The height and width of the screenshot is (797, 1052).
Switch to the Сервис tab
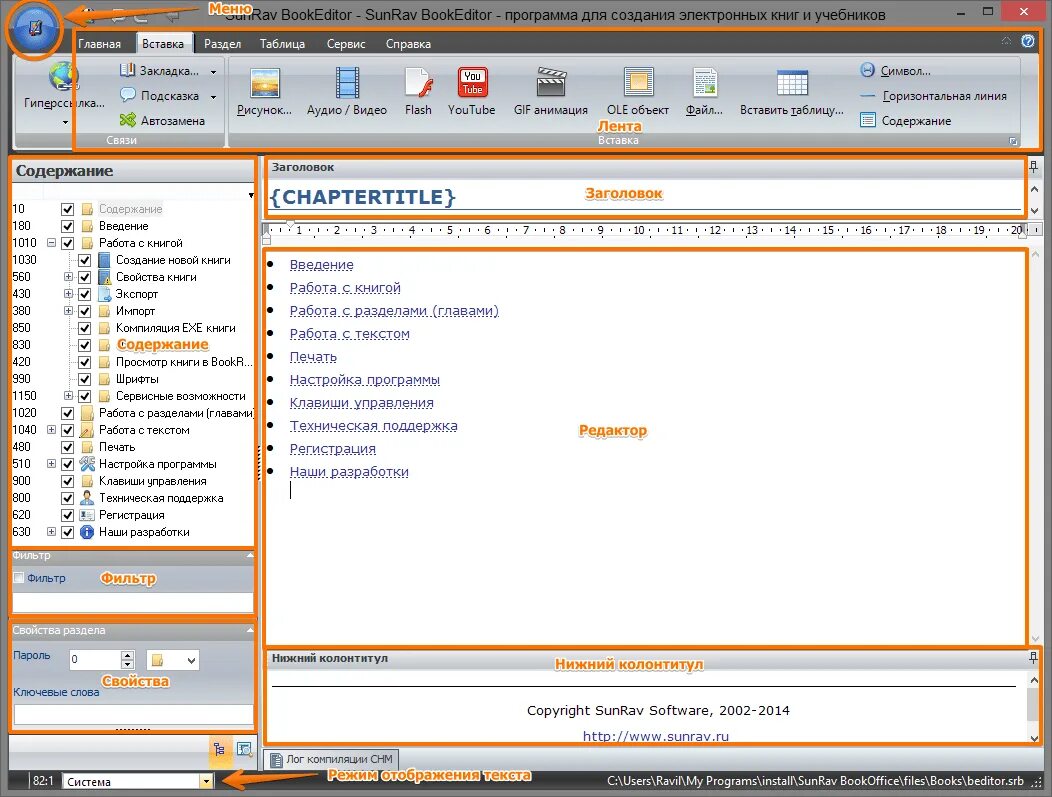pyautogui.click(x=346, y=44)
